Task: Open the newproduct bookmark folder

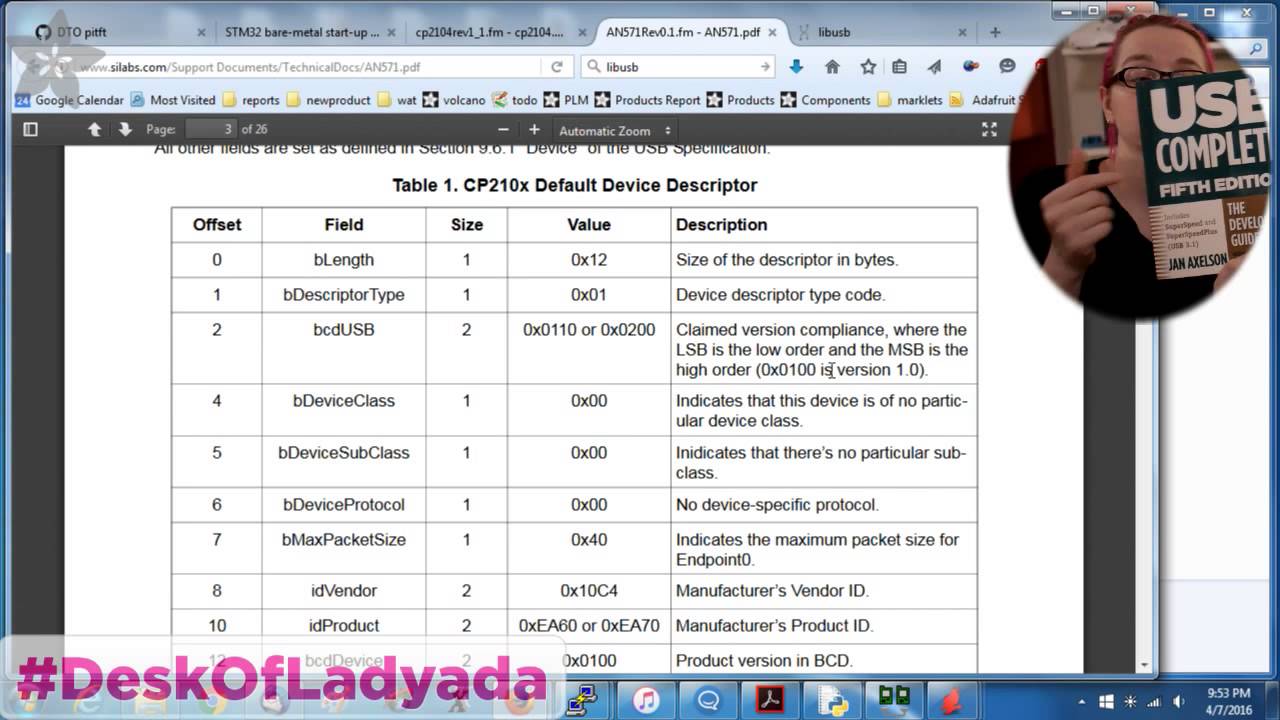Action: point(329,100)
